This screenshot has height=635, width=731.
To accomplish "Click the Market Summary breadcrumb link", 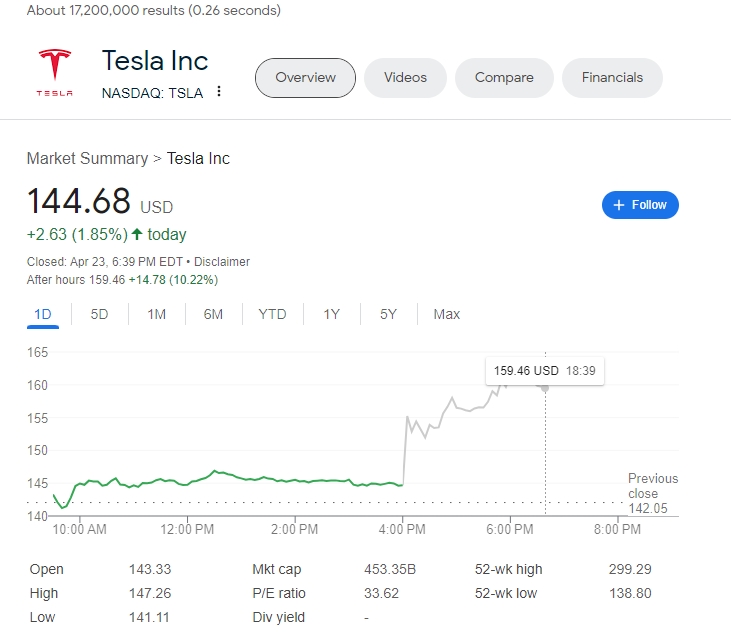I will click(87, 158).
